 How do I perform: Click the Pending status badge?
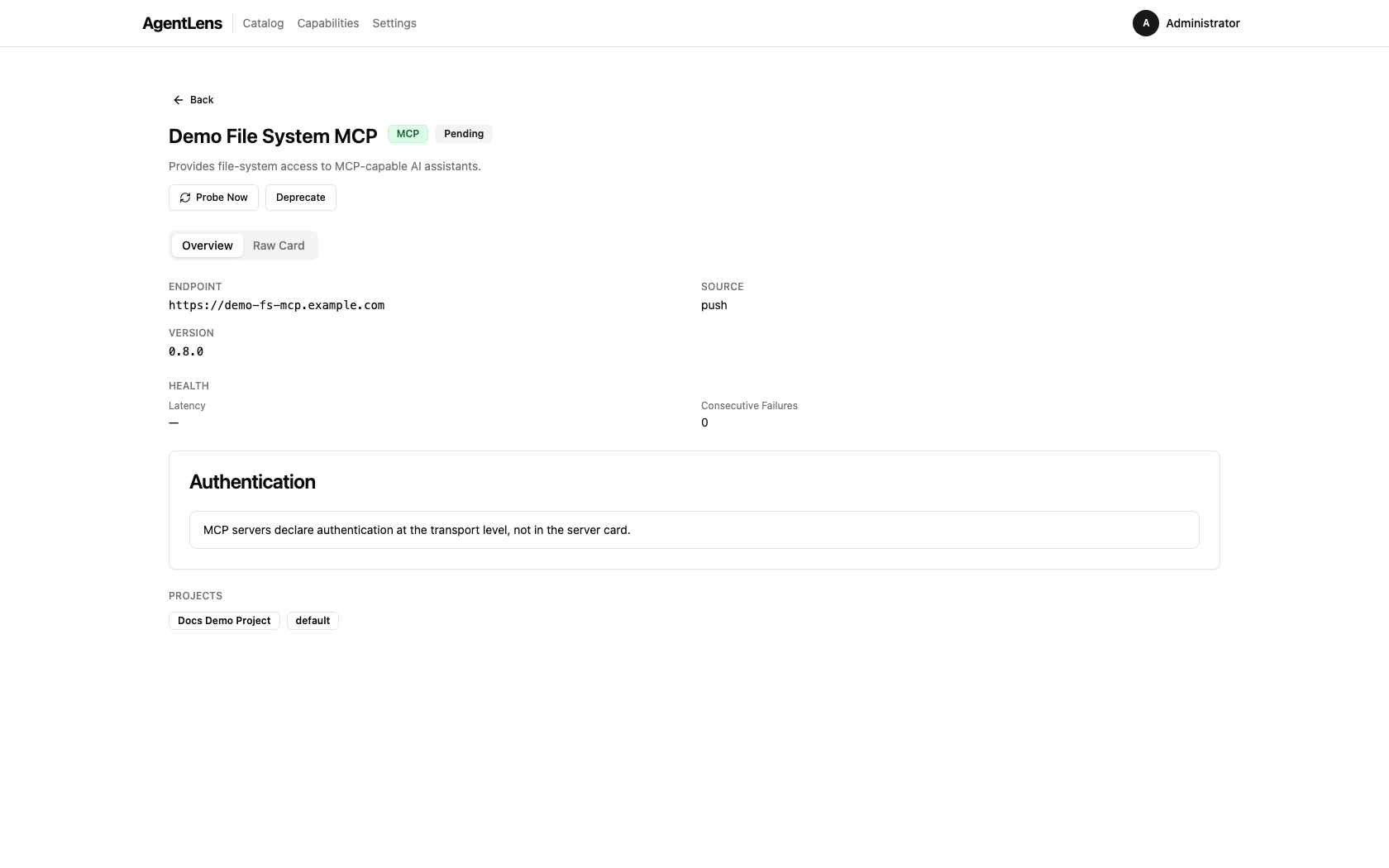coord(463,133)
